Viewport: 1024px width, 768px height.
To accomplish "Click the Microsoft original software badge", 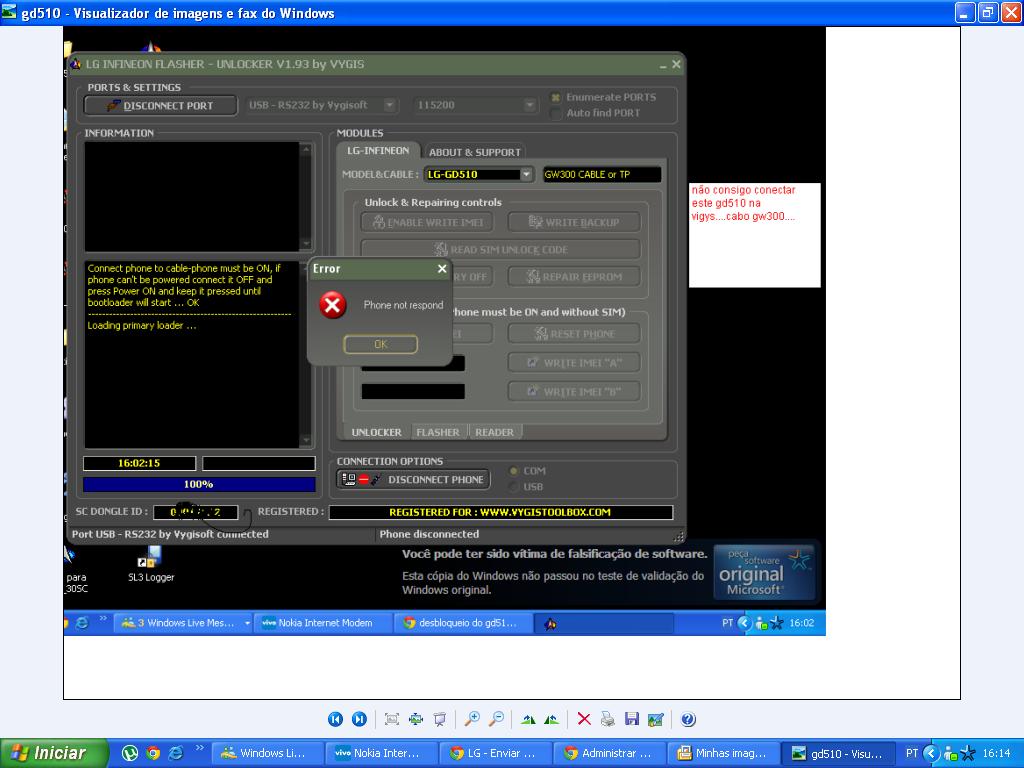I will click(x=764, y=572).
